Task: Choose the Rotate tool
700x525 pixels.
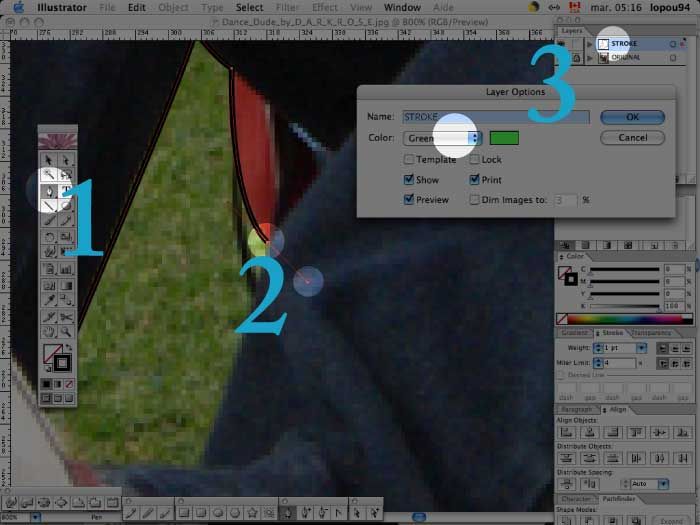Action: pos(49,237)
